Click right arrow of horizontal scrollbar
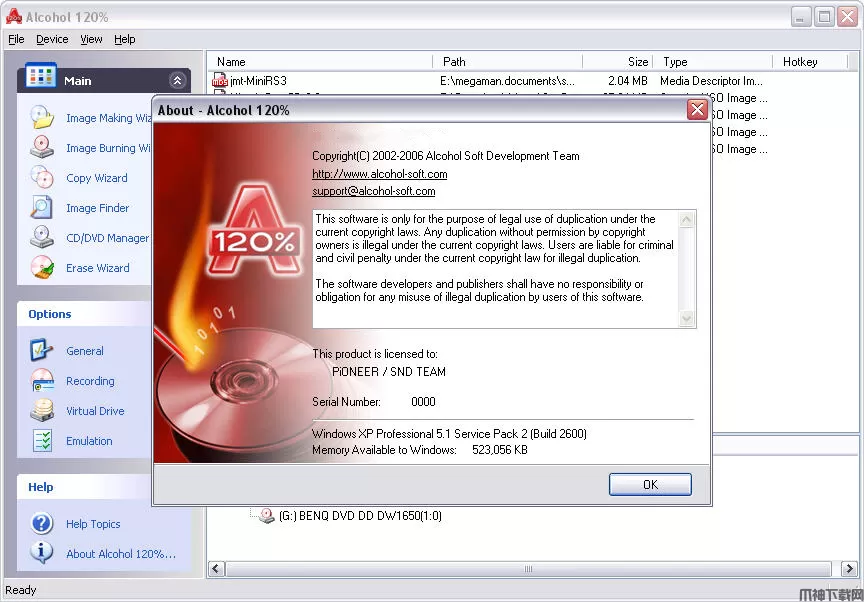 849,568
